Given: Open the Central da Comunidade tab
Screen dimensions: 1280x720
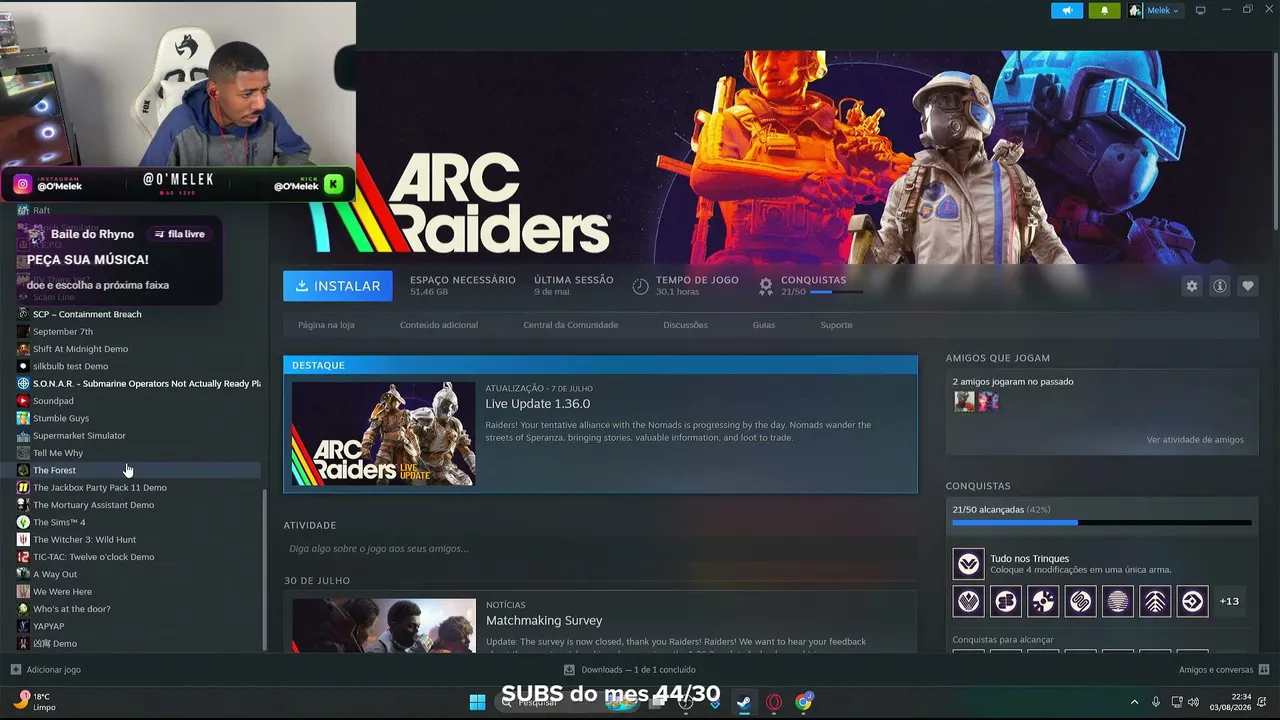Looking at the screenshot, I should click(x=571, y=325).
